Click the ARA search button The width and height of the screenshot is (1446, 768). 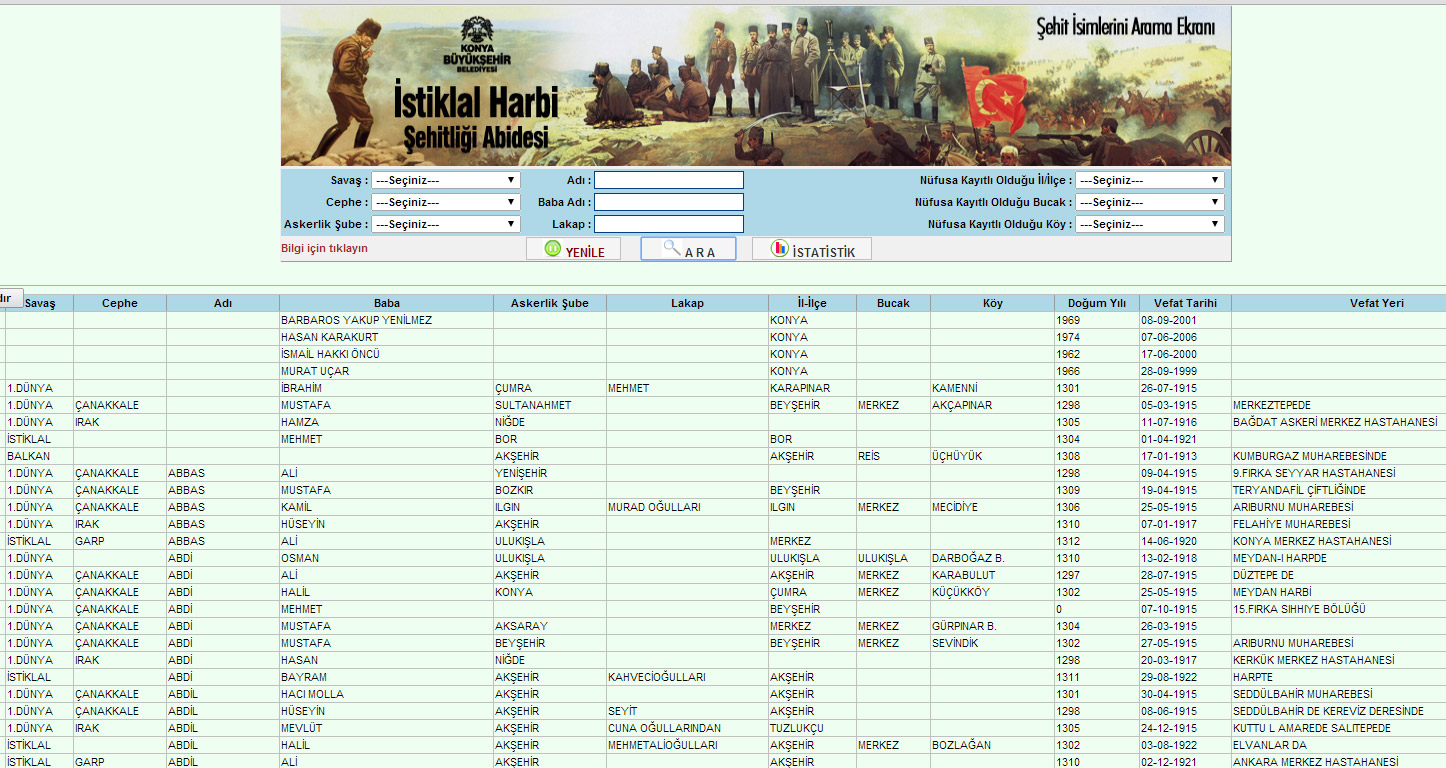(x=688, y=249)
